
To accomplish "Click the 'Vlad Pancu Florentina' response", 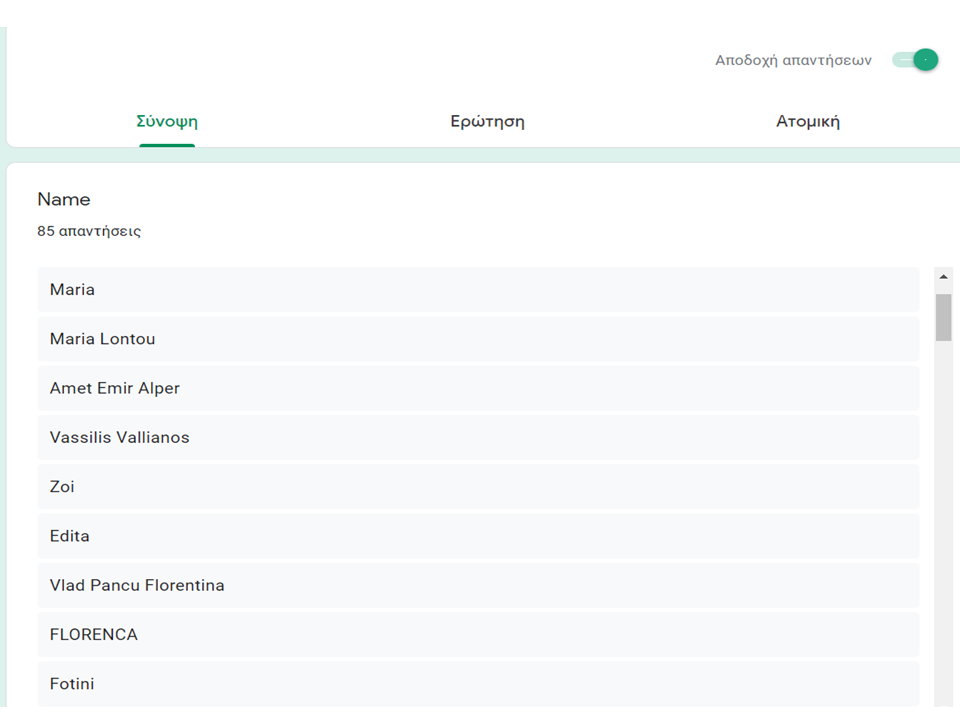I will pyautogui.click(x=478, y=585).
